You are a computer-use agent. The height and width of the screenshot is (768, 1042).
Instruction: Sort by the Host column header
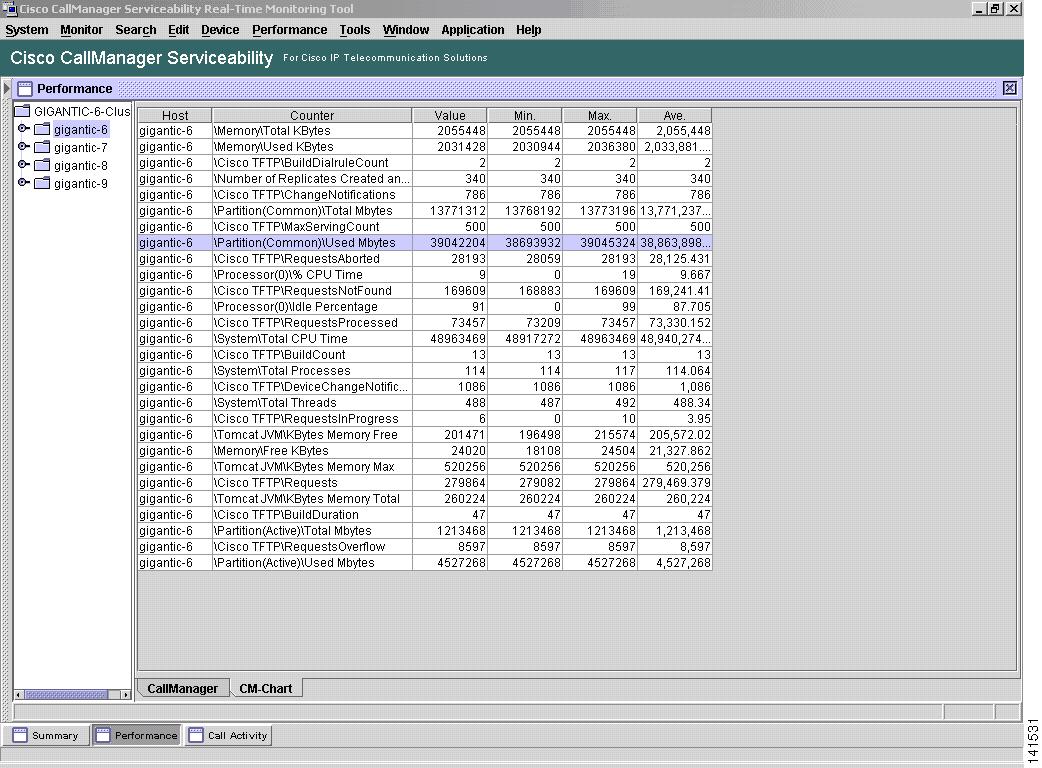[x=175, y=115]
